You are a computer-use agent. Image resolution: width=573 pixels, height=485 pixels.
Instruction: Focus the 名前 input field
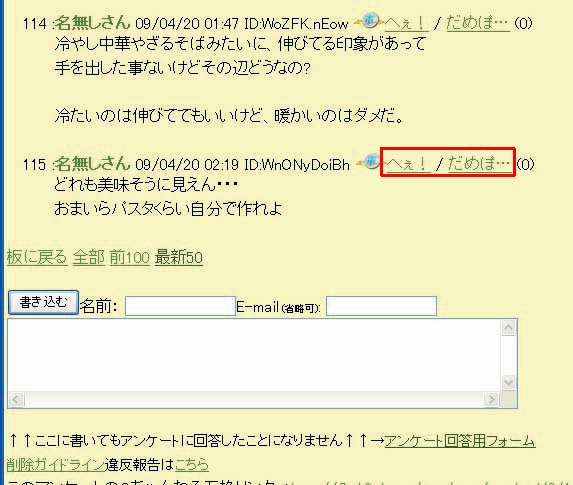click(180, 306)
